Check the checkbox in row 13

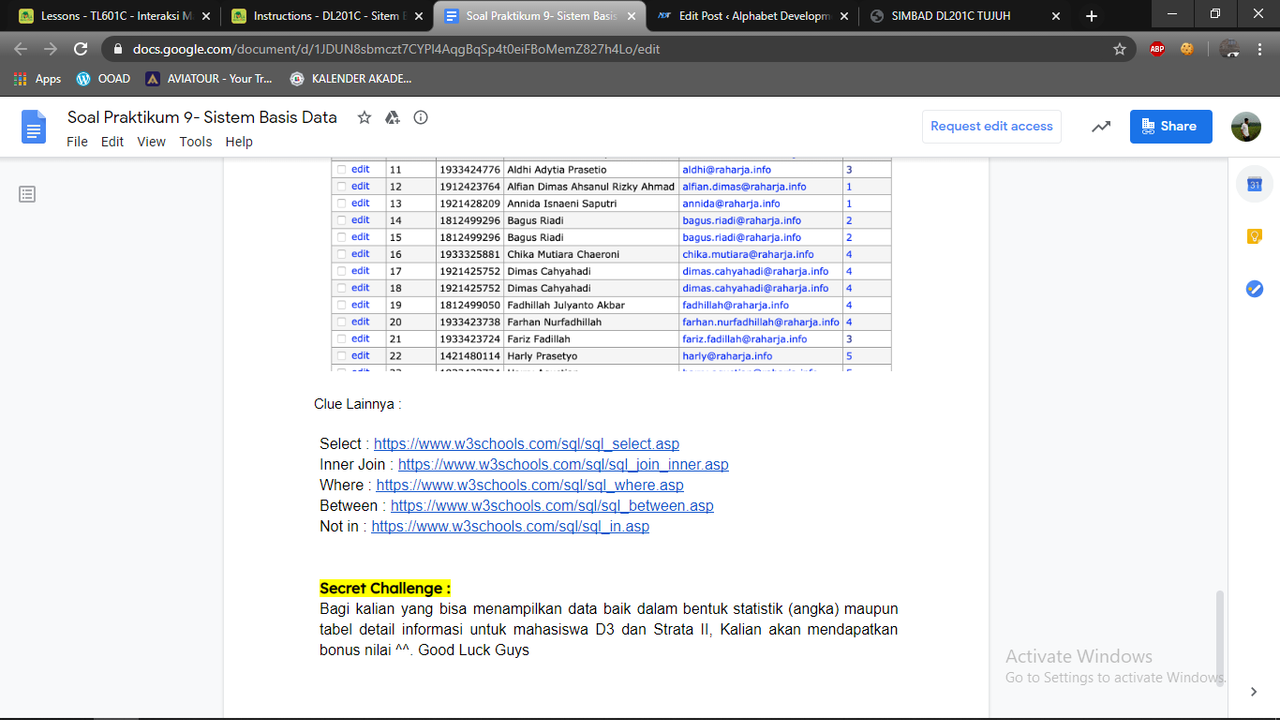tap(341, 204)
